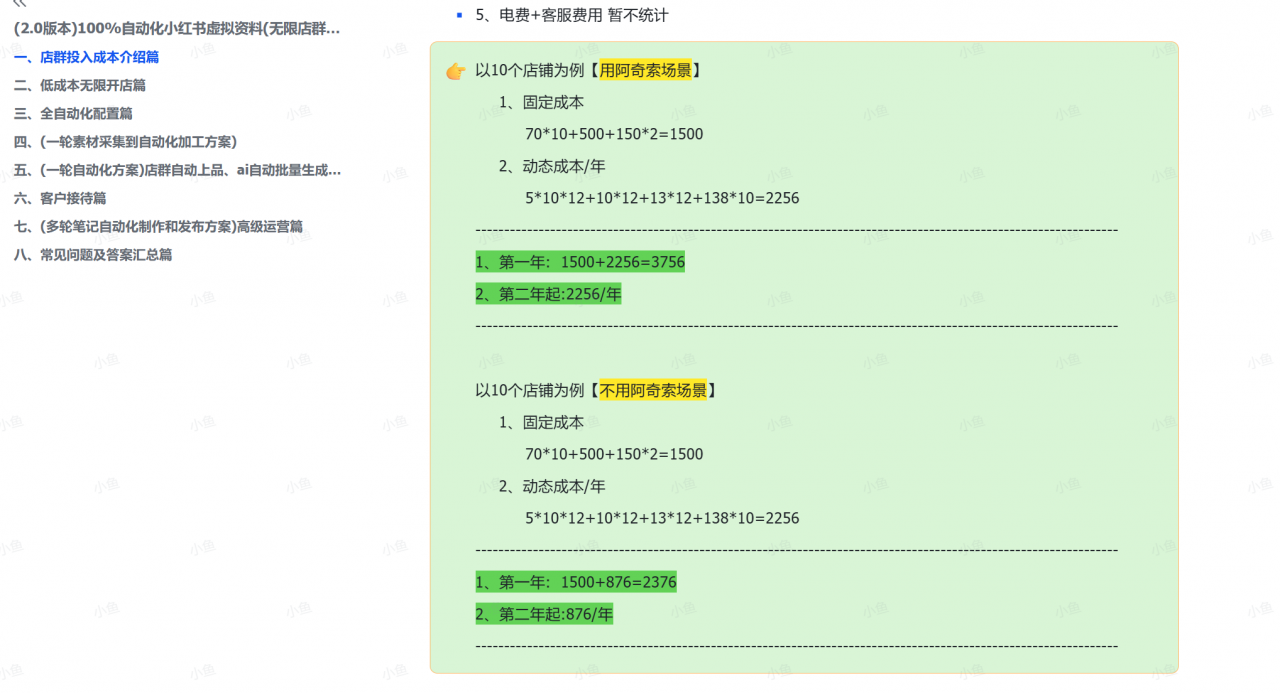Open chapter 四、一轮素材采集到自动化加工方案
The image size is (1280, 693).
[x=117, y=141]
